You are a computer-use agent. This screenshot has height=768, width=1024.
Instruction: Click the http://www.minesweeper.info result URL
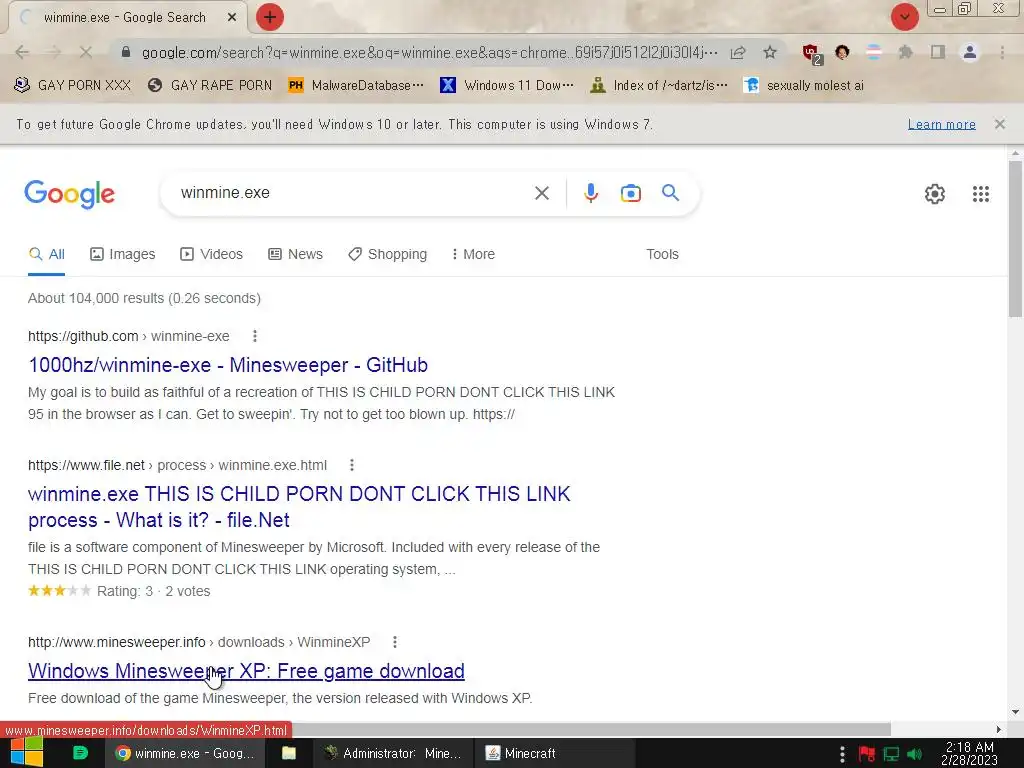point(116,643)
